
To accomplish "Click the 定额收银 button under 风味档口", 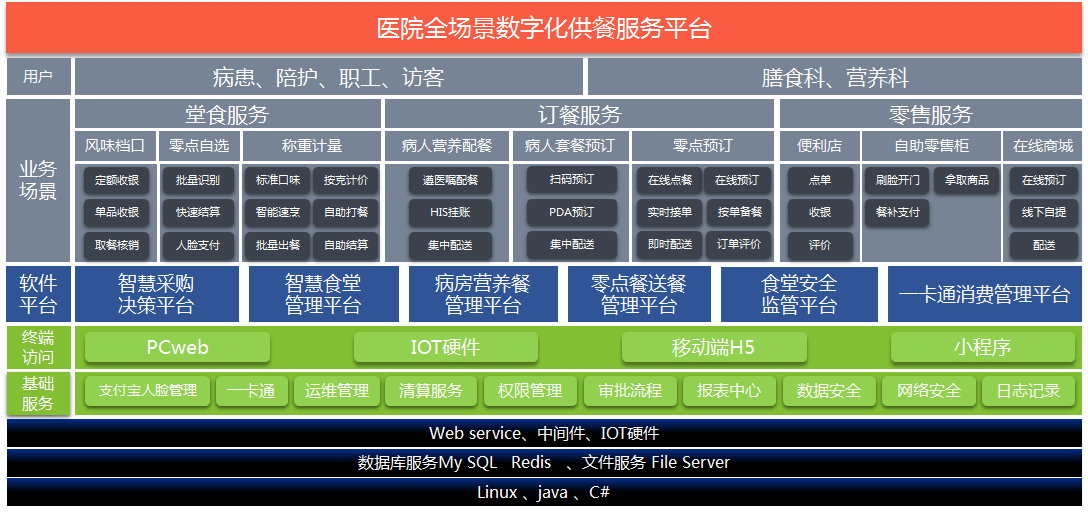I will pyautogui.click(x=116, y=181).
